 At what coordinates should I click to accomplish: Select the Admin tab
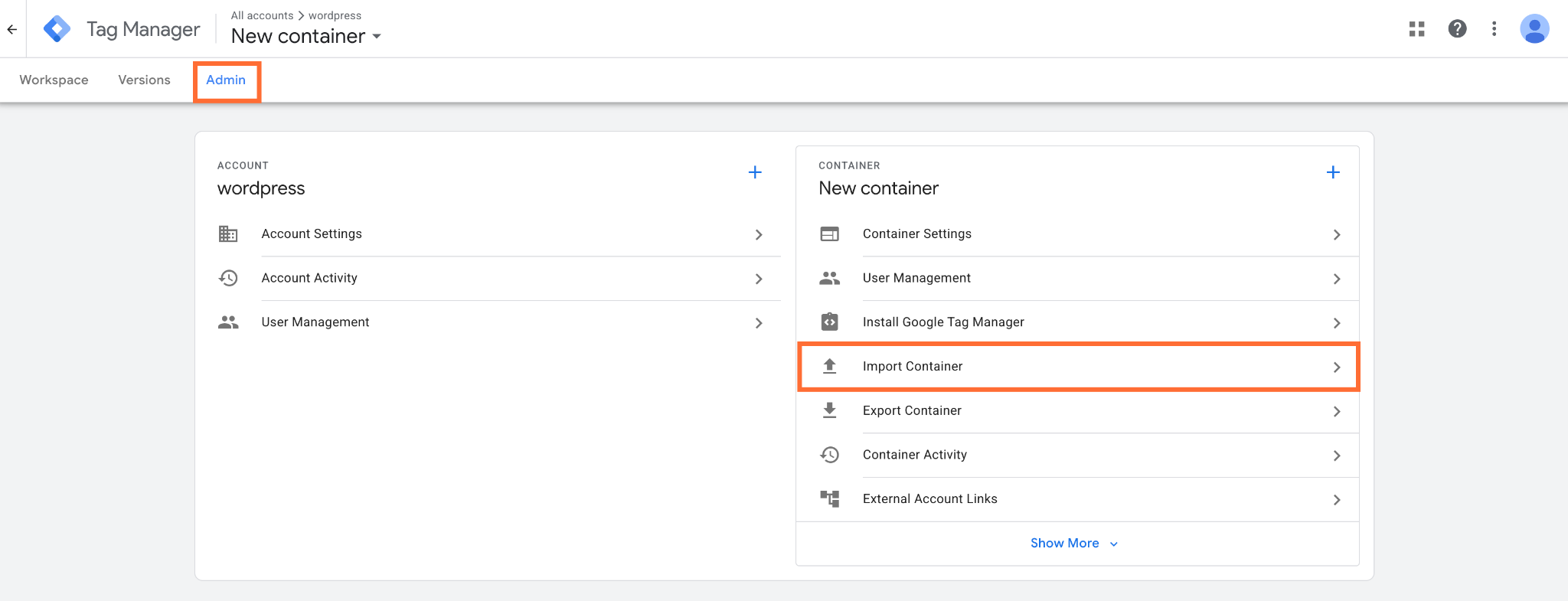[226, 80]
